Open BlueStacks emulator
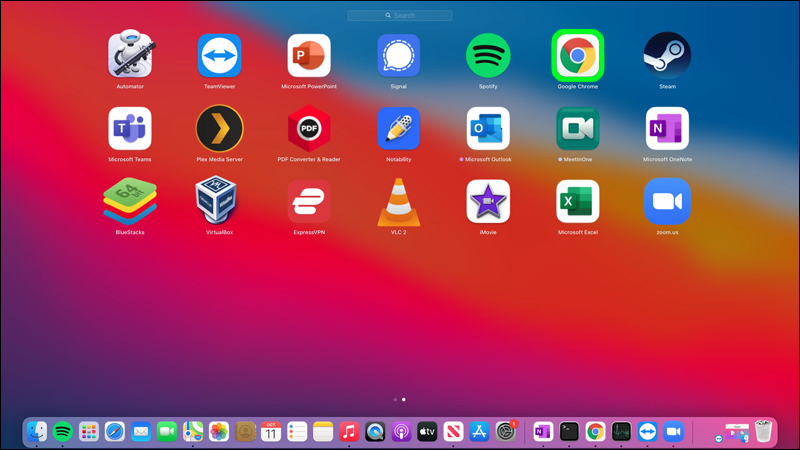The width and height of the screenshot is (800, 450). pos(130,201)
